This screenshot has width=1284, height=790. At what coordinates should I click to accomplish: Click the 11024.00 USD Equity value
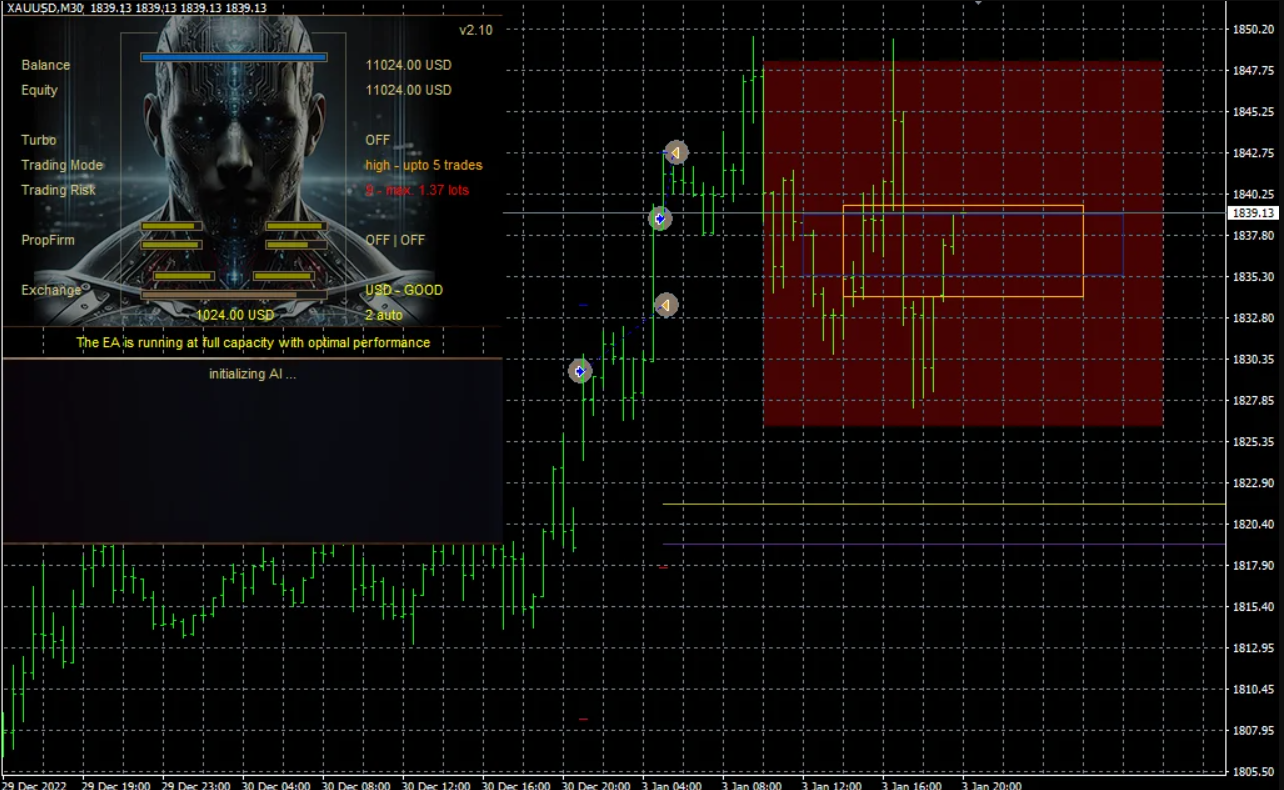[408, 90]
